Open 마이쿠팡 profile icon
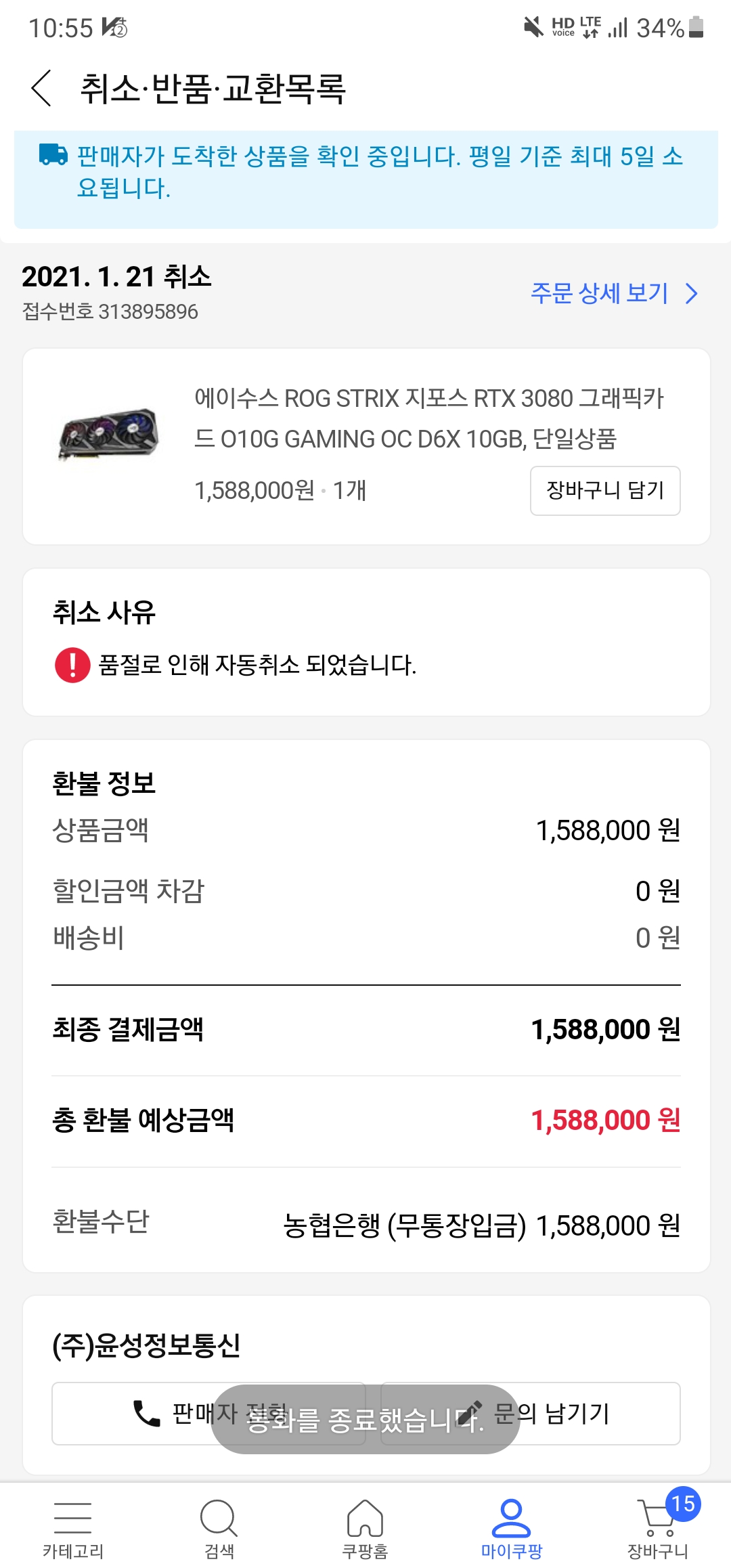Viewport: 731px width, 1568px height. click(511, 1518)
